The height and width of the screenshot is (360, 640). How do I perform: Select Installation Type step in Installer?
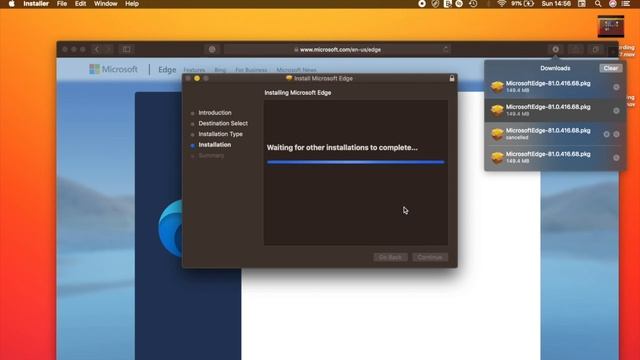(220, 134)
